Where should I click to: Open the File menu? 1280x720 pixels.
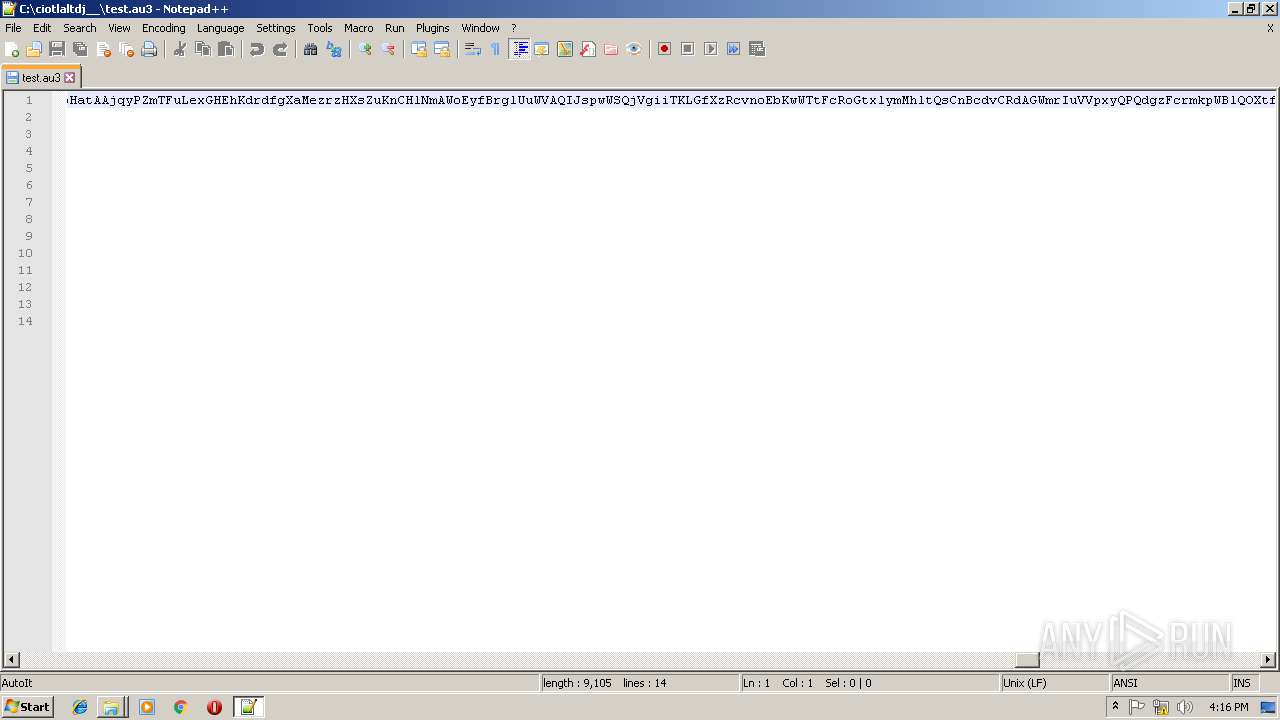pyautogui.click(x=13, y=28)
